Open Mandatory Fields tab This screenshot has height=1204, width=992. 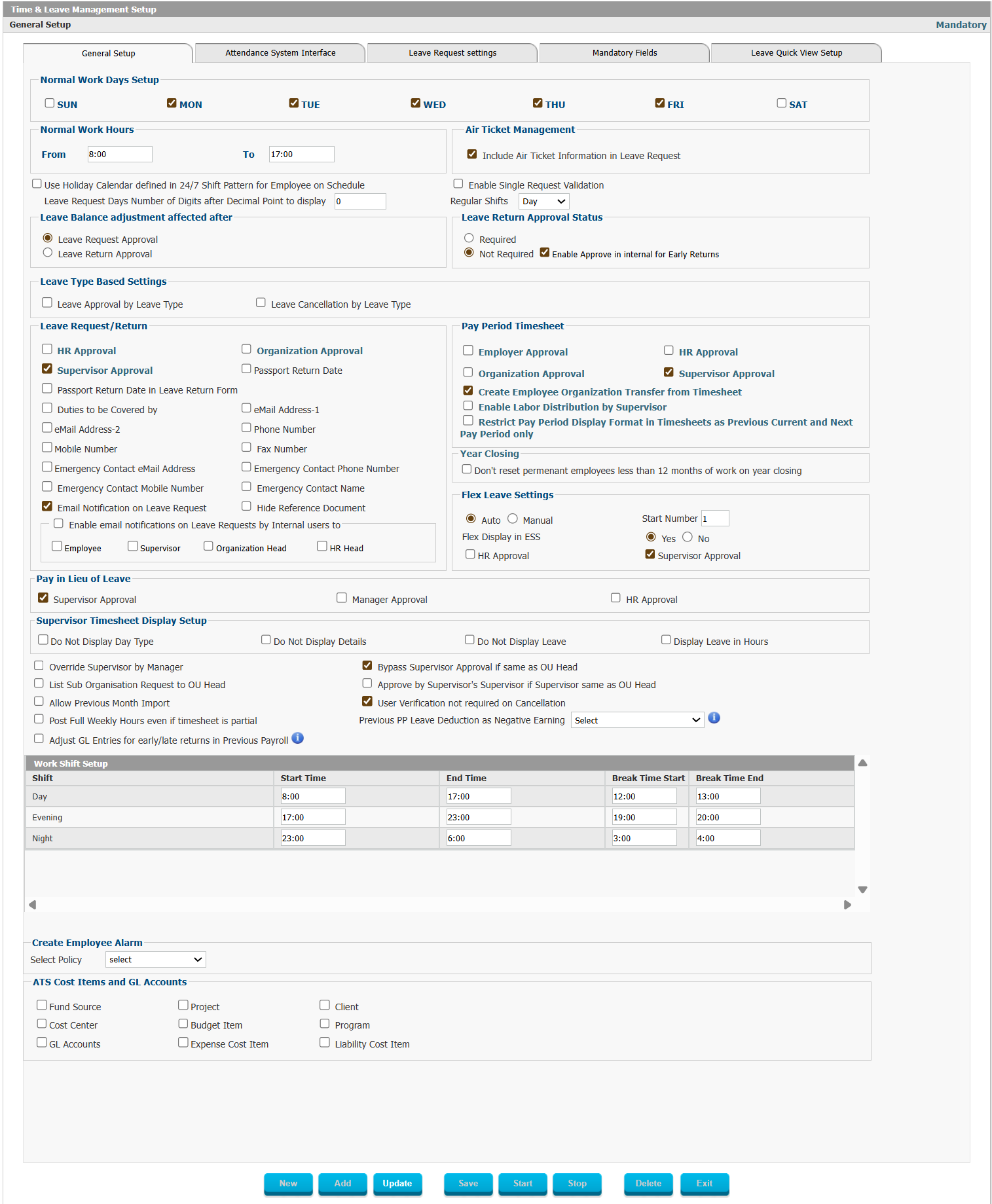[625, 52]
